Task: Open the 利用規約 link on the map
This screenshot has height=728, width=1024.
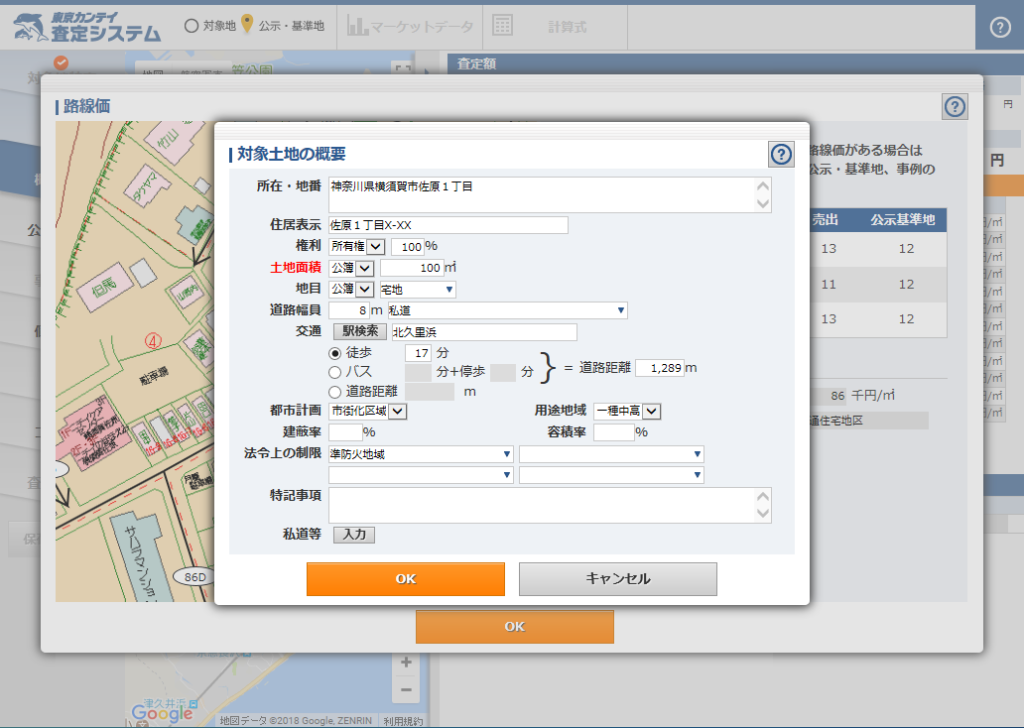Action: point(403,721)
